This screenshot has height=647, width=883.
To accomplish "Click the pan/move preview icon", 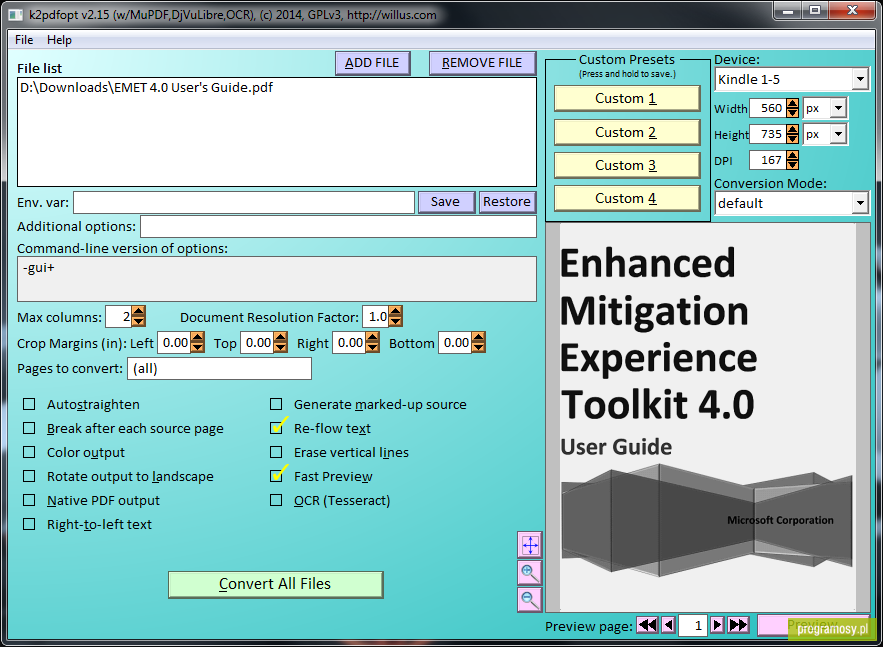I will (530, 545).
